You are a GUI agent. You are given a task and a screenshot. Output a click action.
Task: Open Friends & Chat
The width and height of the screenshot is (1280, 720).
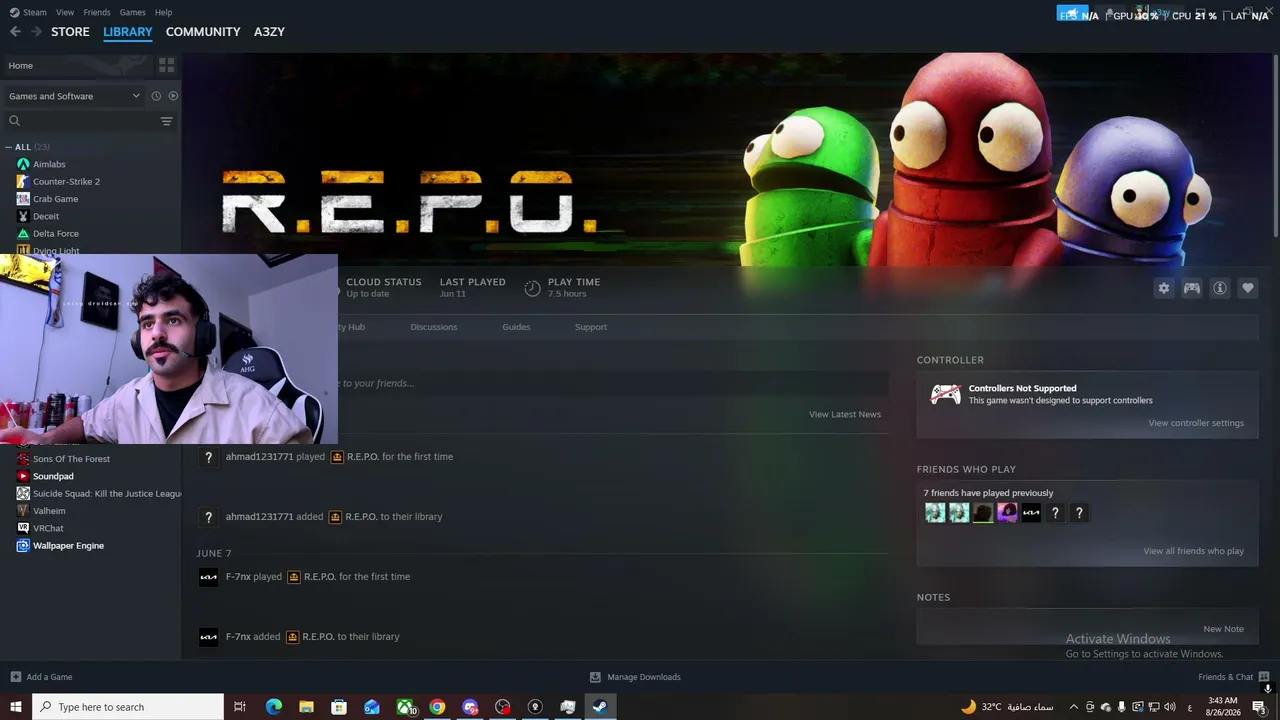click(x=1234, y=677)
